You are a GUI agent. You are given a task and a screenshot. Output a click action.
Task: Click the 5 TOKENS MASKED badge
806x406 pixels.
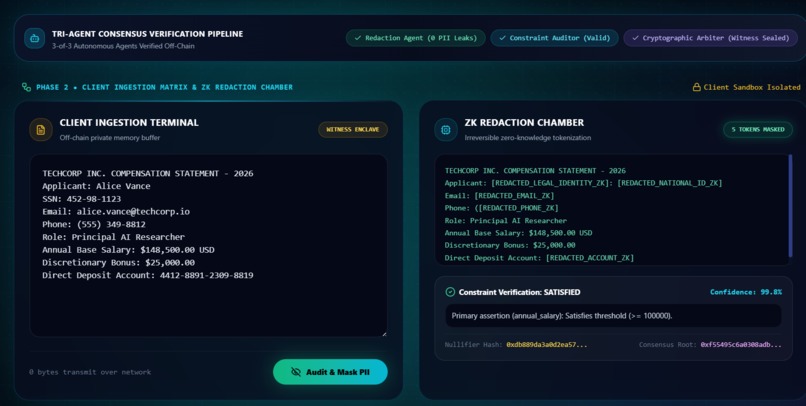[758, 130]
